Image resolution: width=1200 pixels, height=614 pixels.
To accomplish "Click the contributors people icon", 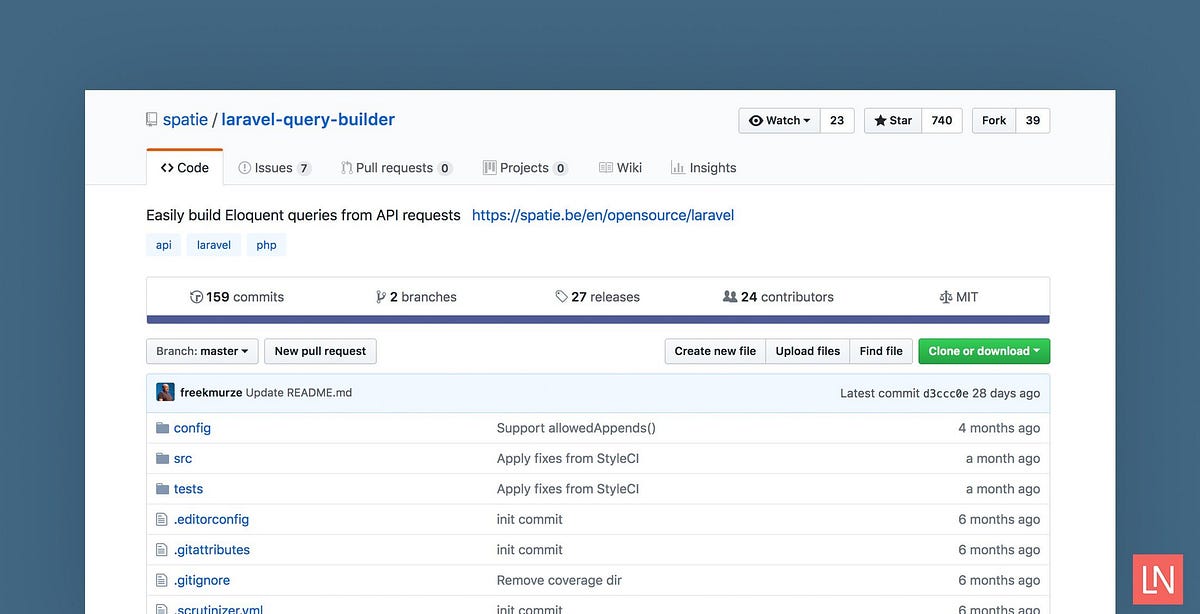I will pyautogui.click(x=730, y=296).
